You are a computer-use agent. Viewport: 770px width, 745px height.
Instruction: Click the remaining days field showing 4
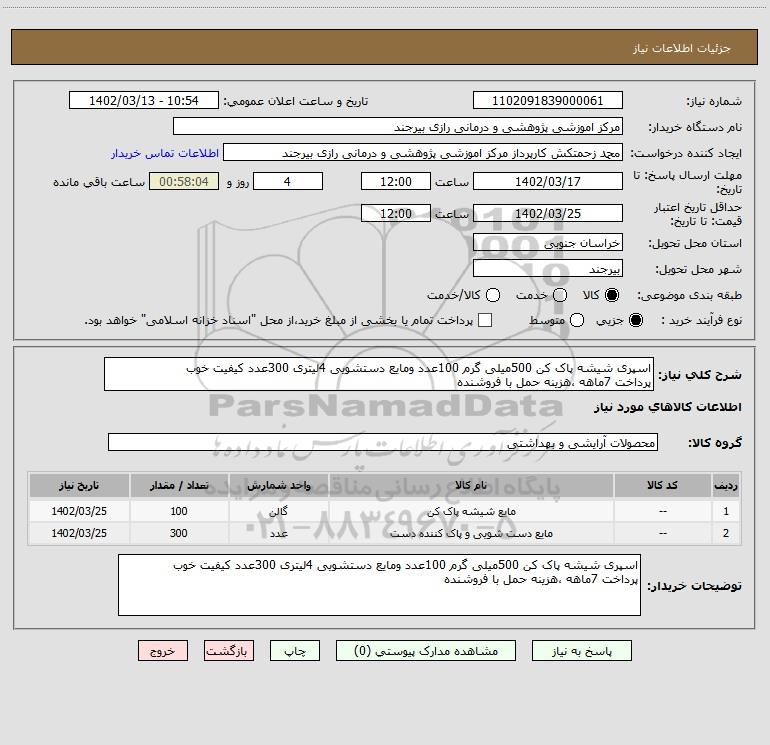[x=288, y=181]
